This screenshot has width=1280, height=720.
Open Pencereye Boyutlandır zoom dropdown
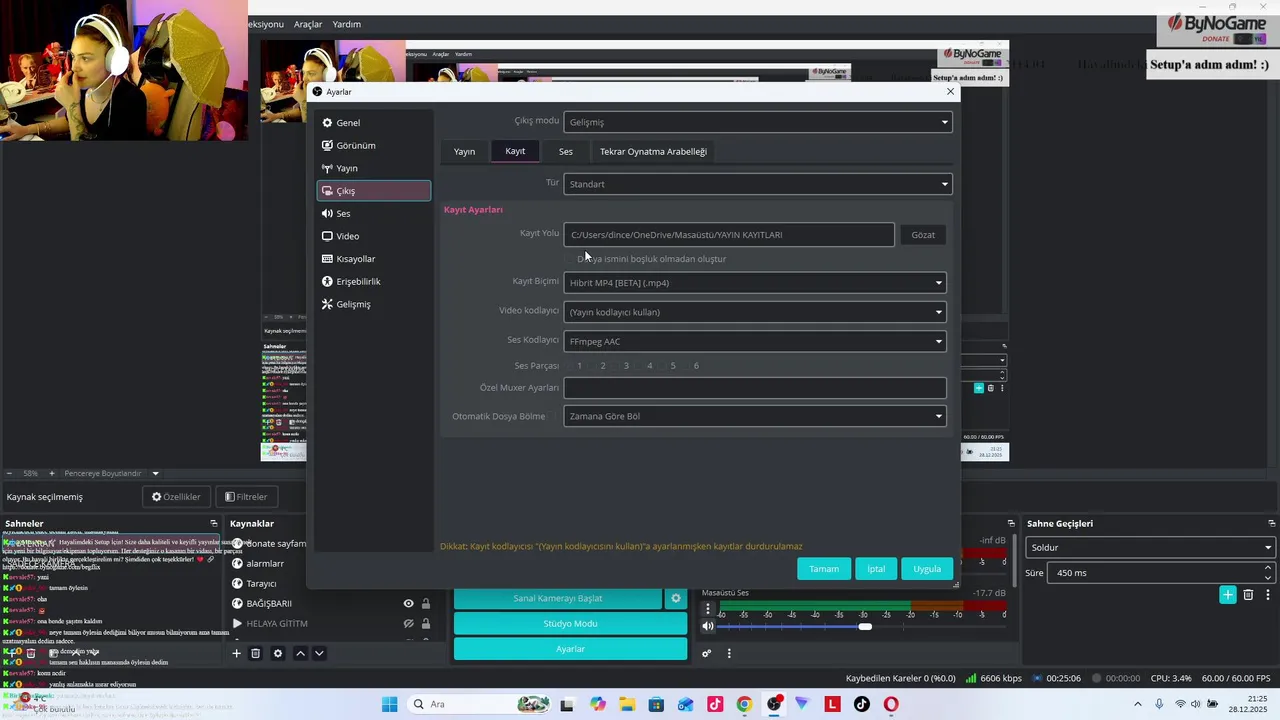pyautogui.click(x=111, y=473)
